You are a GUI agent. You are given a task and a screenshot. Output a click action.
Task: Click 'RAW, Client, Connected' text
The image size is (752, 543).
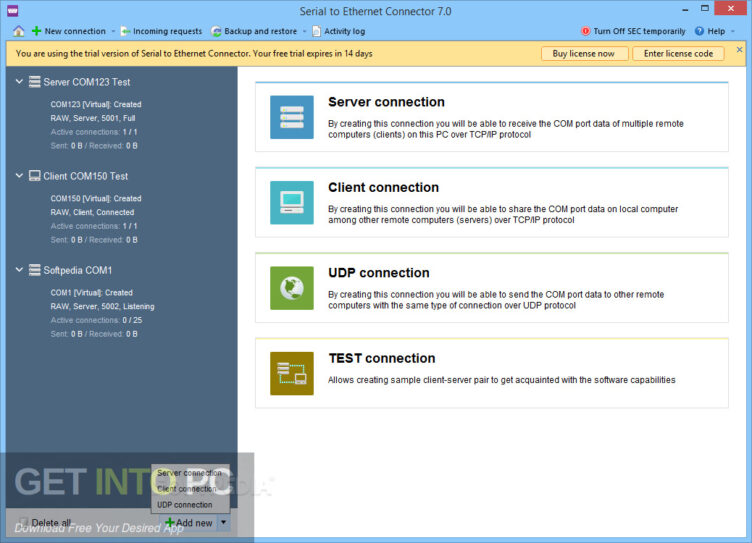point(92,212)
